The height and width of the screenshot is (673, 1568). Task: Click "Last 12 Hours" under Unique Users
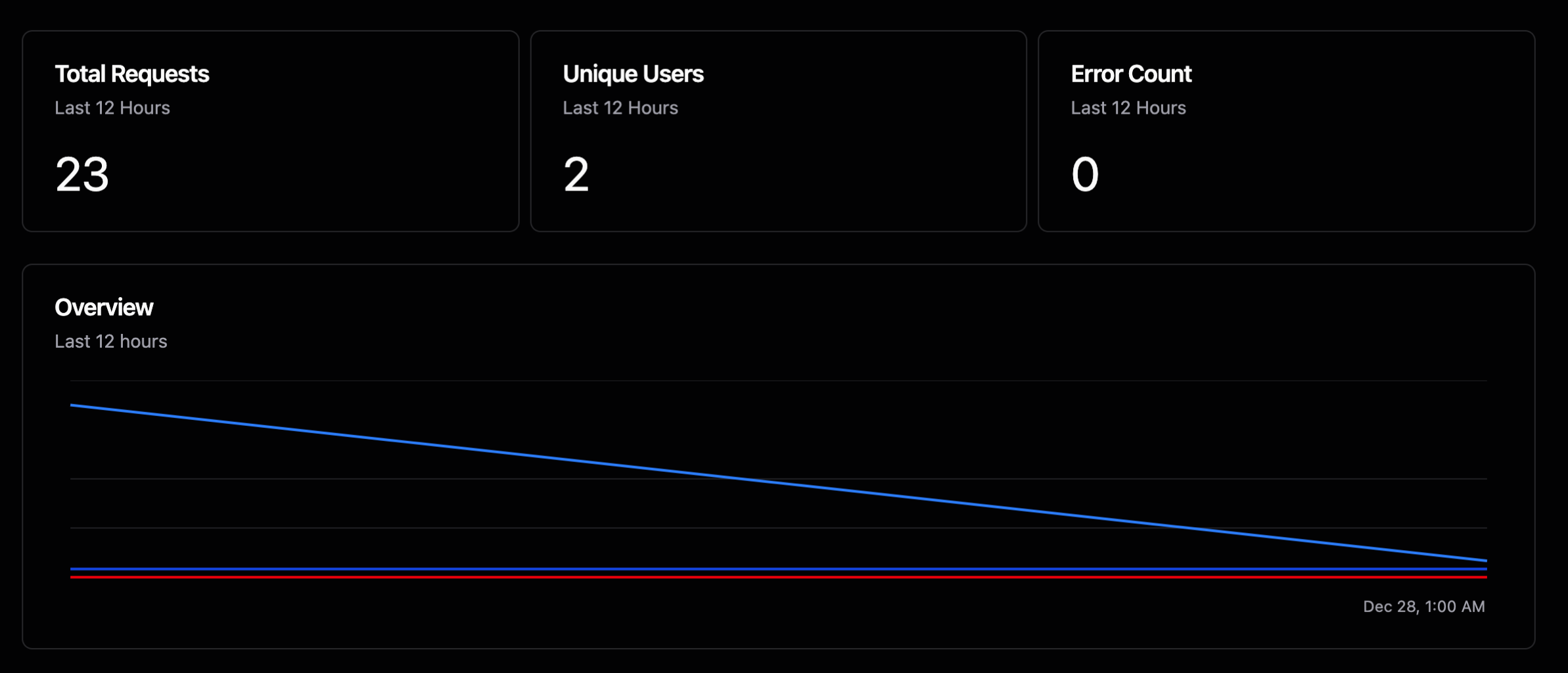click(620, 108)
